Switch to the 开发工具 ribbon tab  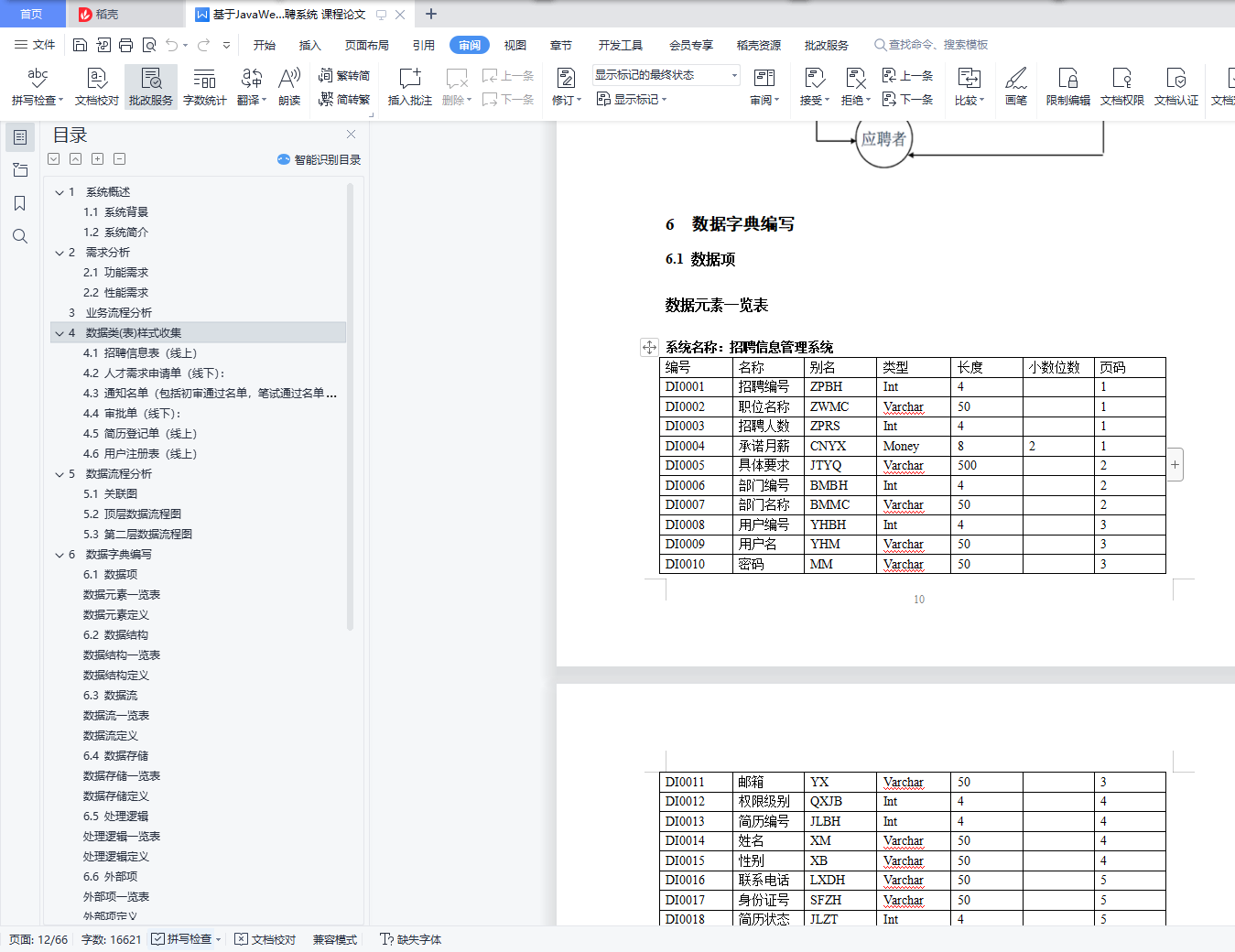[621, 45]
